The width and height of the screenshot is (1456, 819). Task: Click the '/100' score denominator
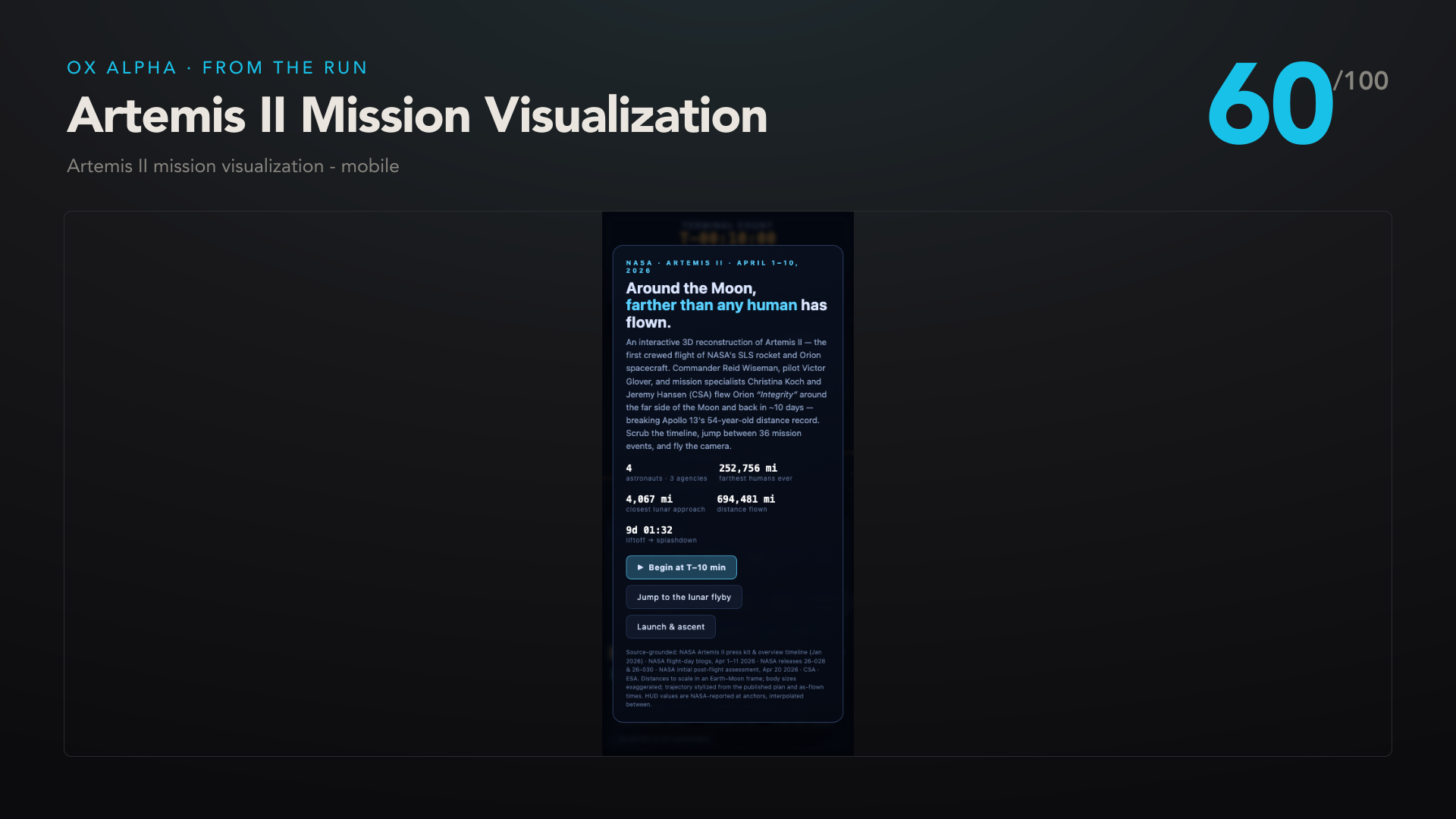(1361, 80)
